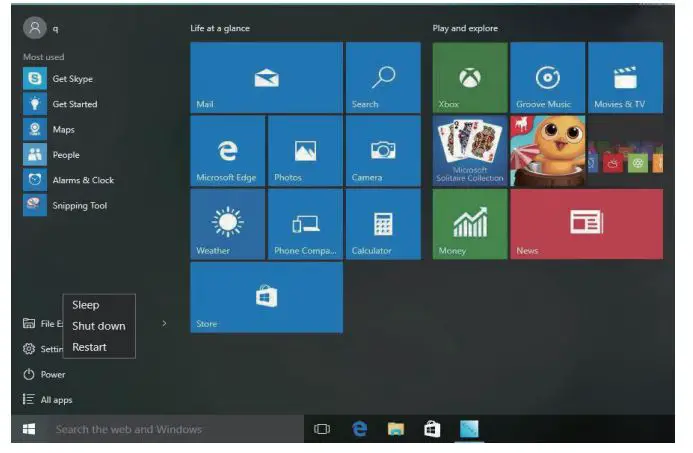Open File Explorer from the taskbar
693x453 pixels.
(396, 429)
